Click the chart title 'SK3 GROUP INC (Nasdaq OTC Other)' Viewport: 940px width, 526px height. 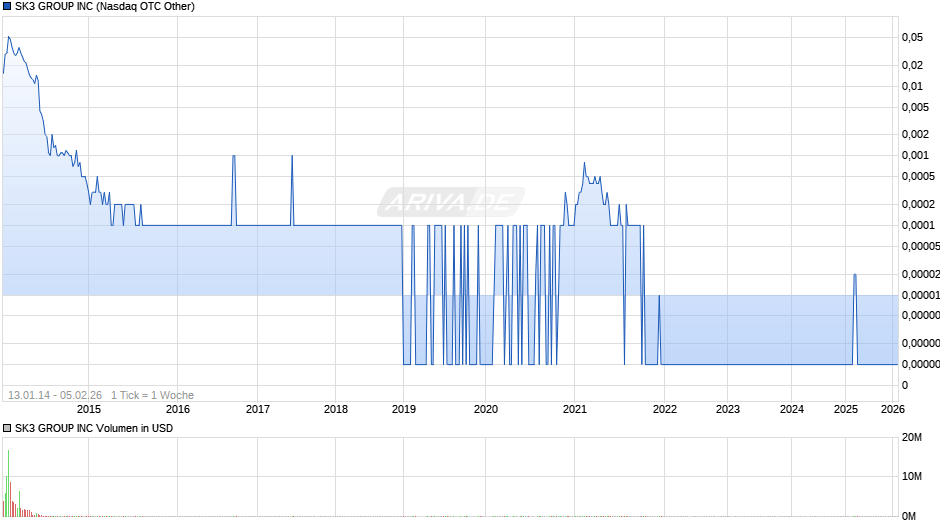tap(105, 7)
